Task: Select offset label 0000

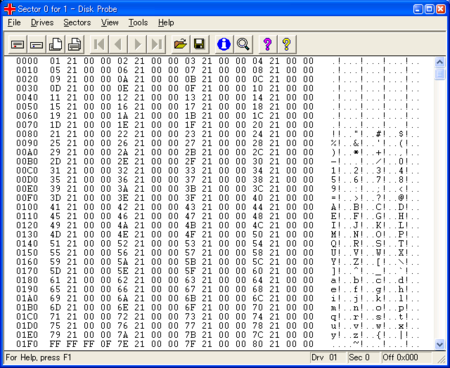Action: 27,61
